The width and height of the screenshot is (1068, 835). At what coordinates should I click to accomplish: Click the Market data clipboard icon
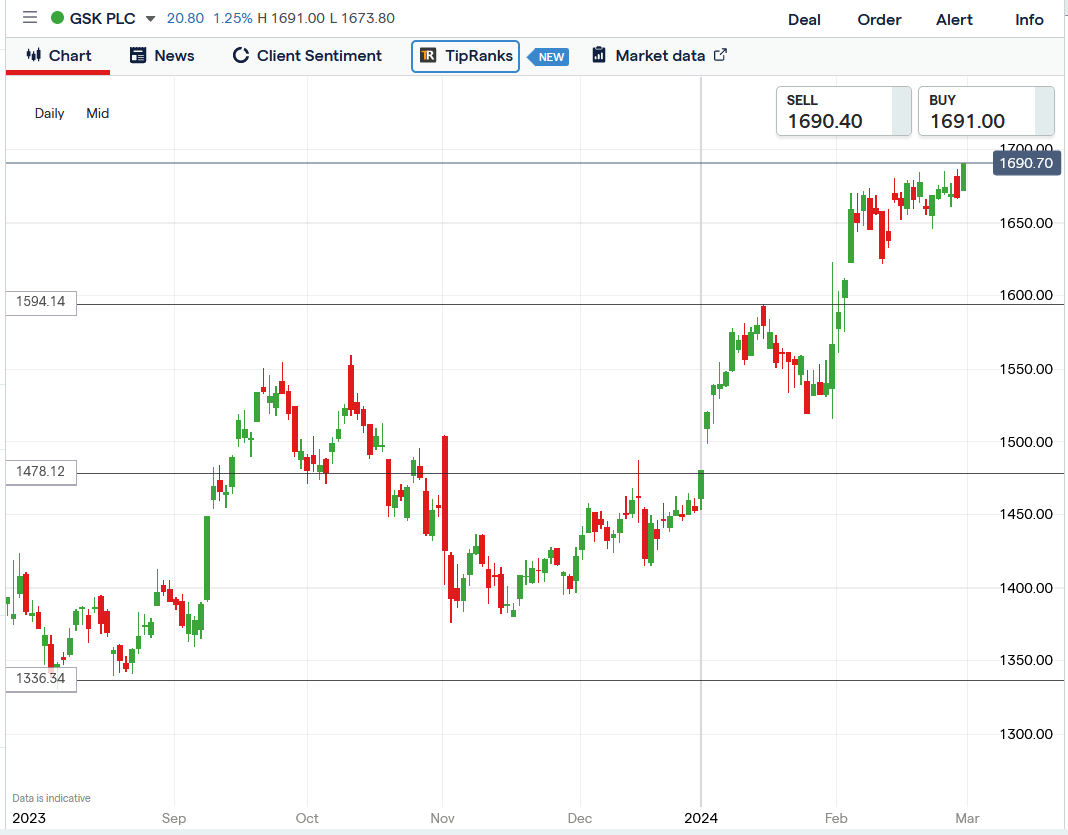[x=599, y=54]
